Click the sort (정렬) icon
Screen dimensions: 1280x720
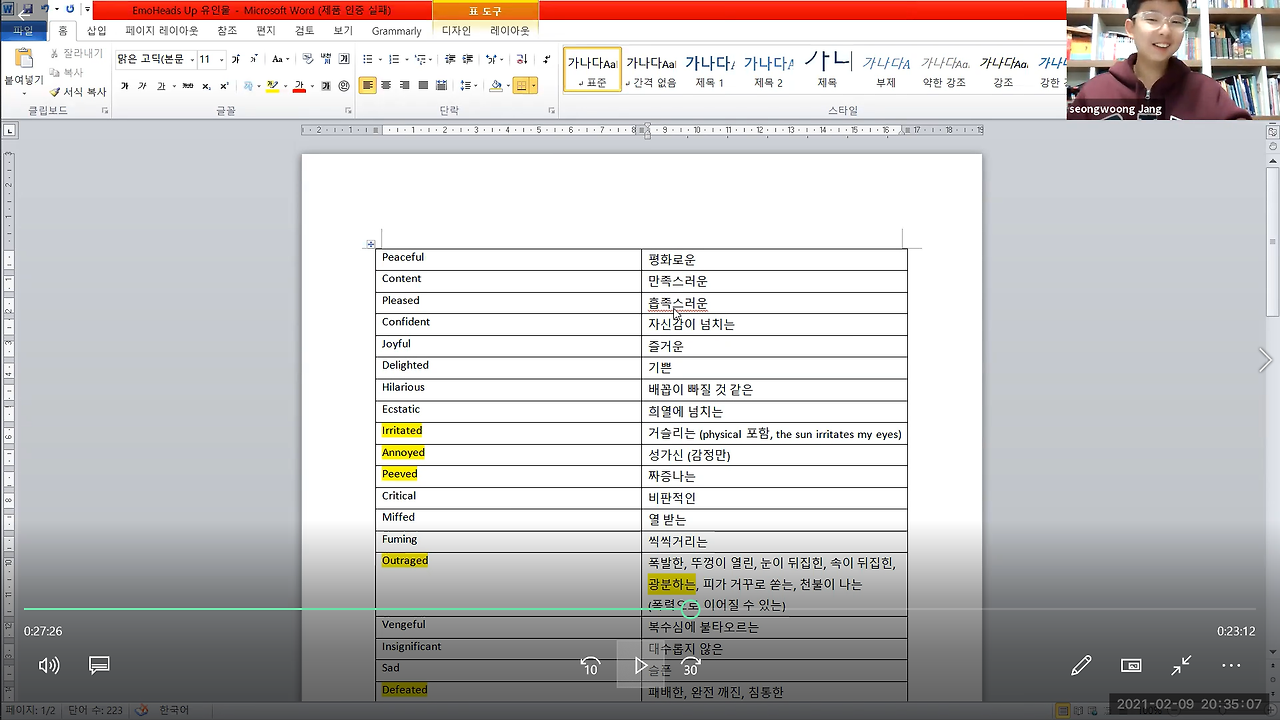pos(521,59)
